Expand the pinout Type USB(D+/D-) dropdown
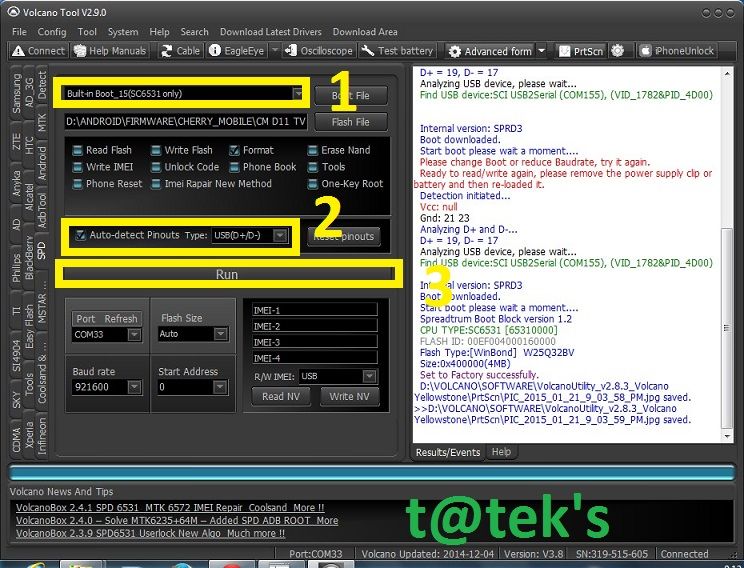This screenshot has width=744, height=568. 281,236
